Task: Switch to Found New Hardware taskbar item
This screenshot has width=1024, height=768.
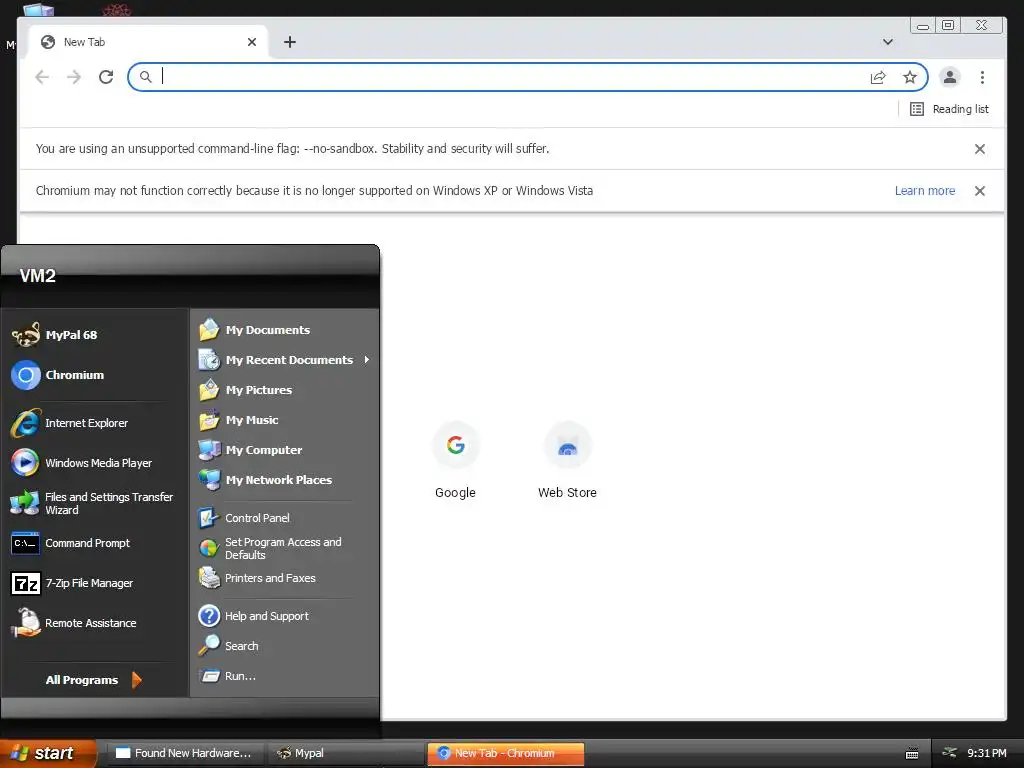Action: pyautogui.click(x=184, y=754)
